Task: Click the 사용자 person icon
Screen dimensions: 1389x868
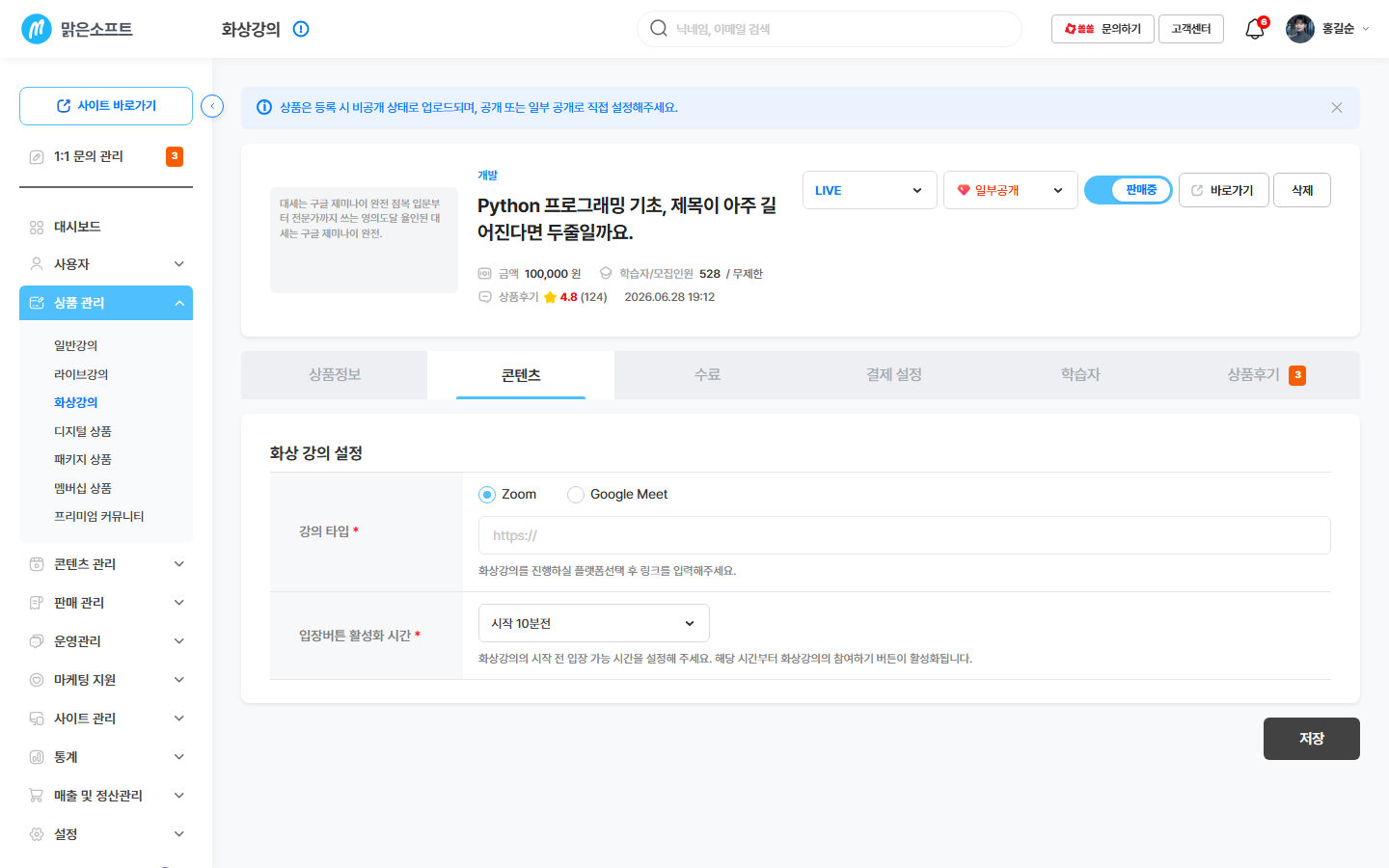Action: click(x=37, y=264)
